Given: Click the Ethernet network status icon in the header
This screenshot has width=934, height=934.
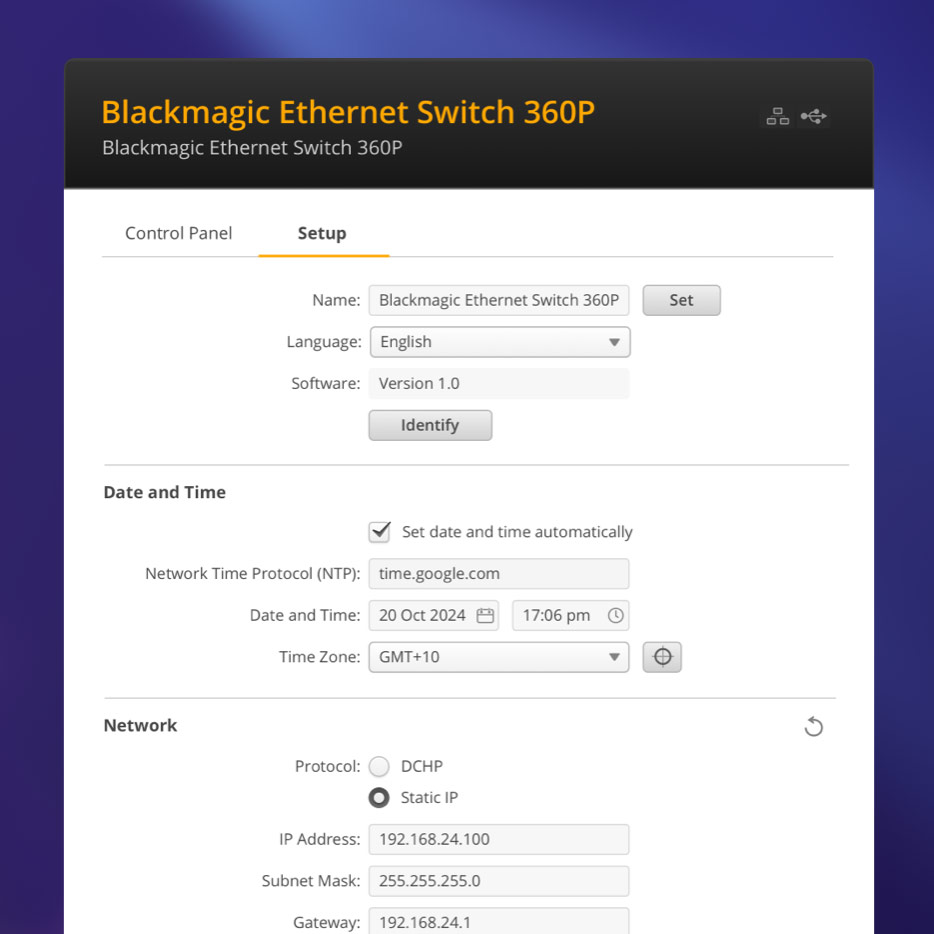Looking at the screenshot, I should coord(777,116).
